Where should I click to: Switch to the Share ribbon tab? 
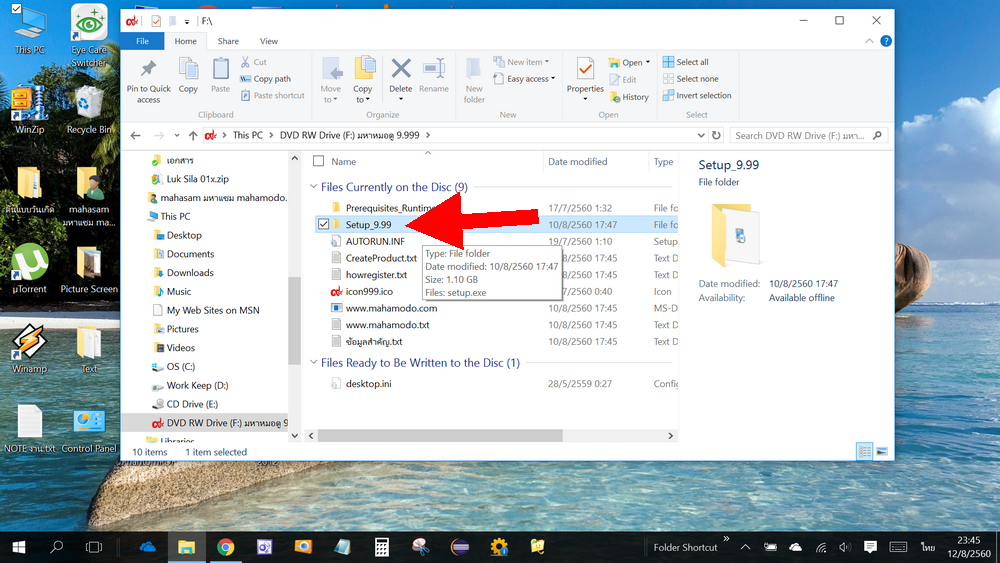[x=228, y=41]
